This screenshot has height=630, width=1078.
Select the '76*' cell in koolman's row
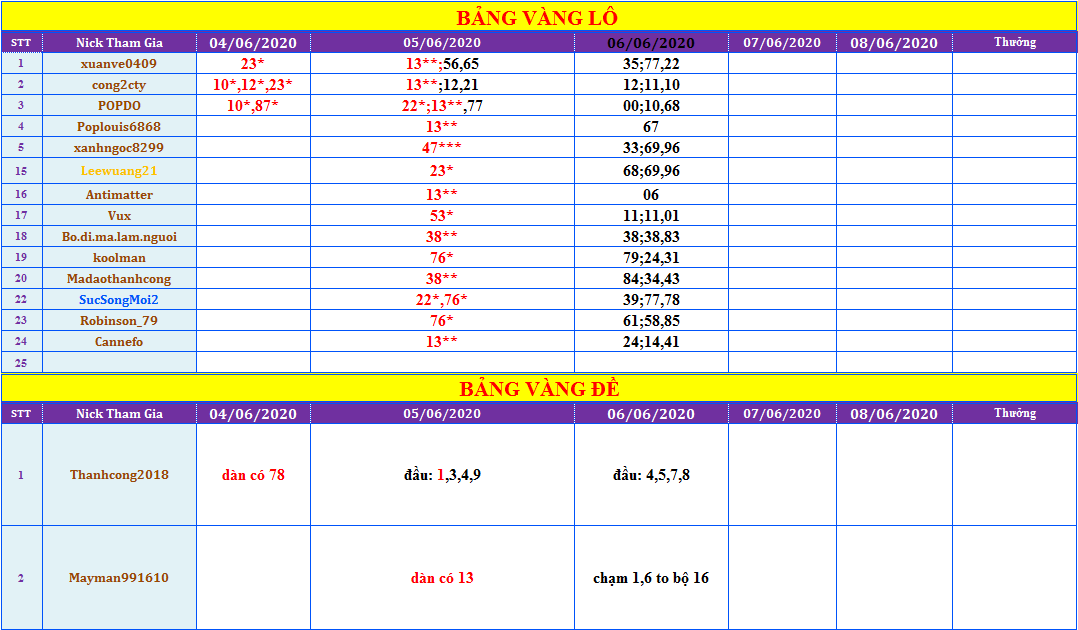442,258
